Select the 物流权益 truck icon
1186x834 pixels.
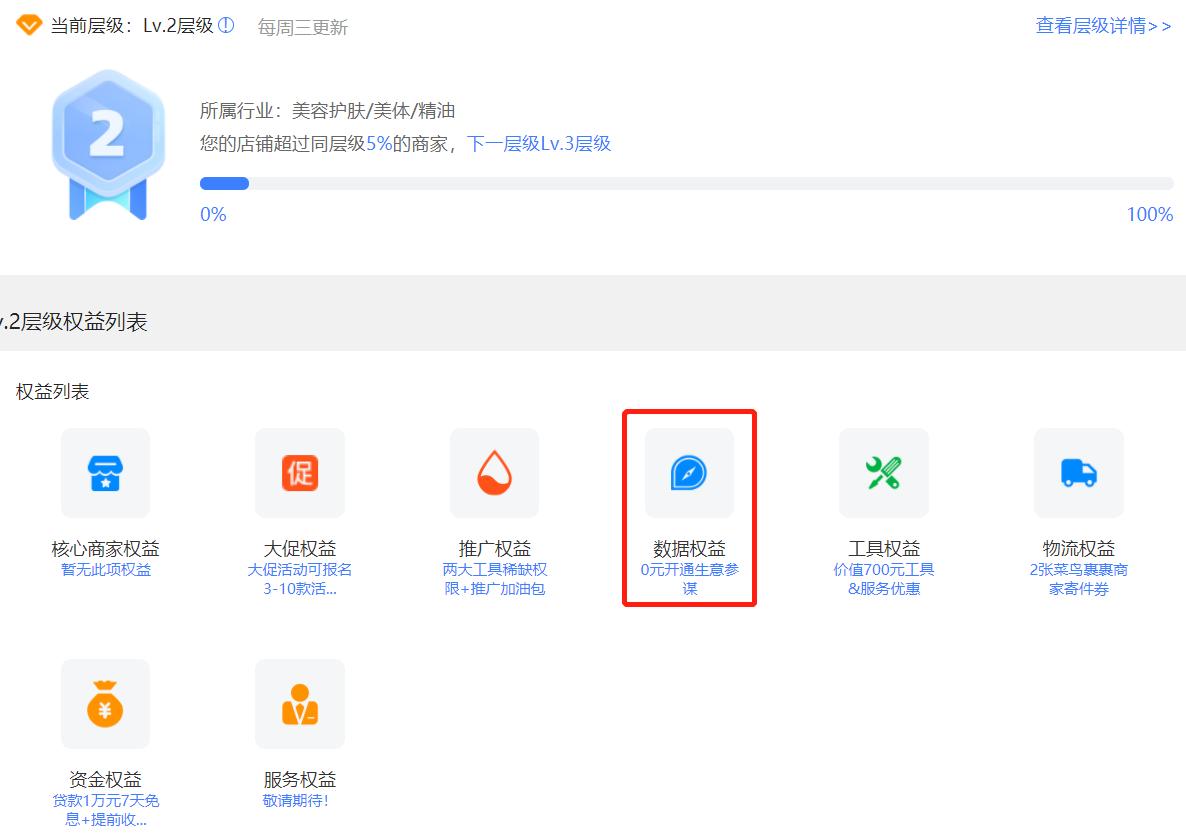point(1078,472)
